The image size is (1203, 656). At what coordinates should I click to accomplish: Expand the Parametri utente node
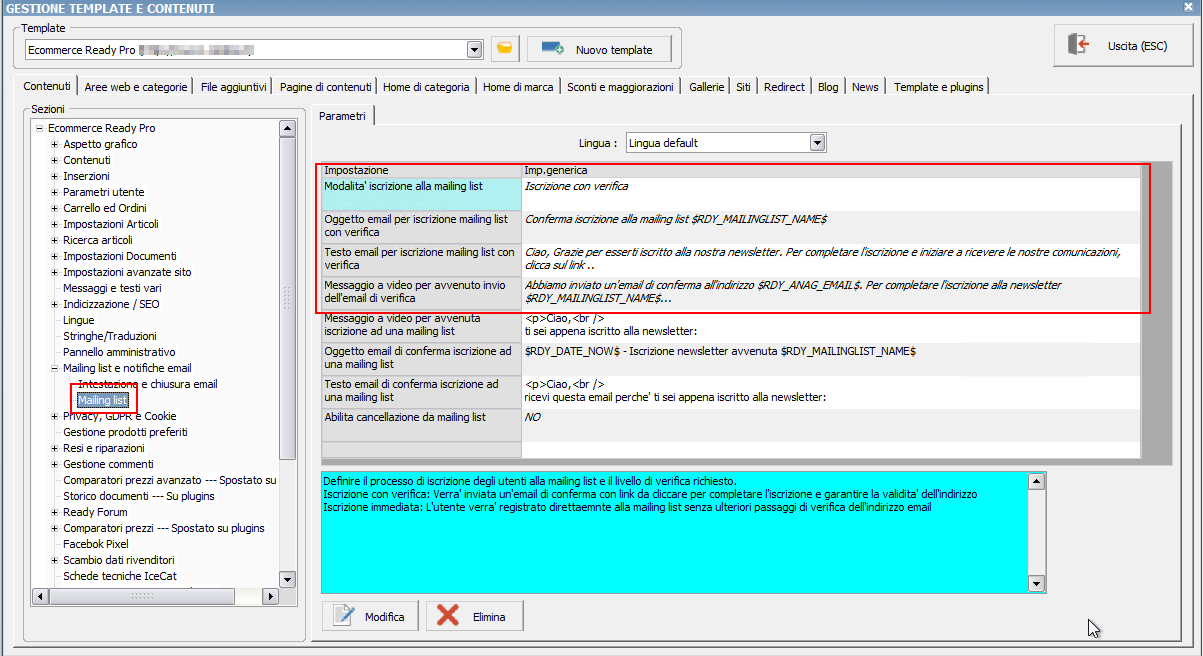(55, 192)
